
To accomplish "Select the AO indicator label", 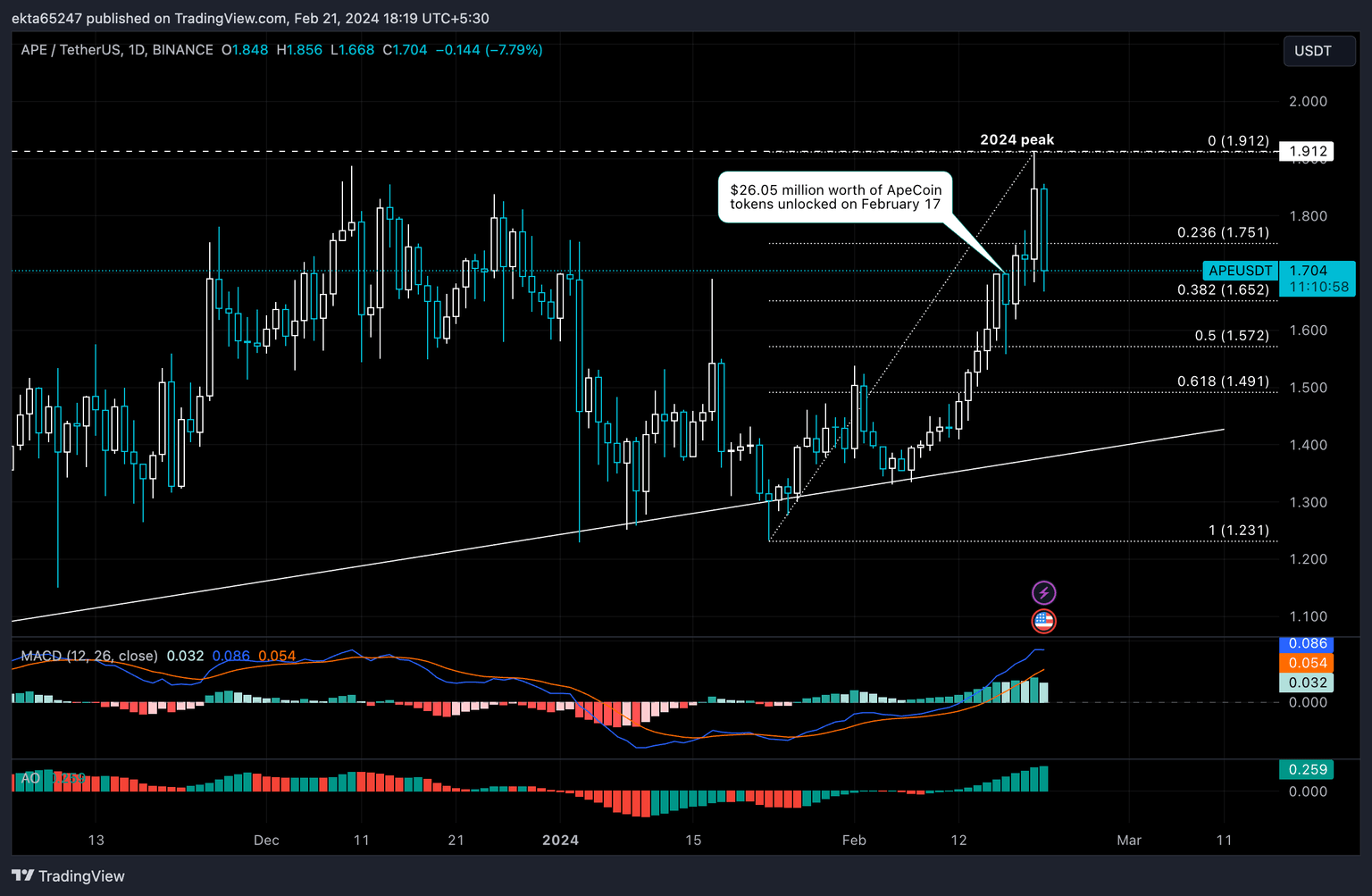I will (x=30, y=778).
